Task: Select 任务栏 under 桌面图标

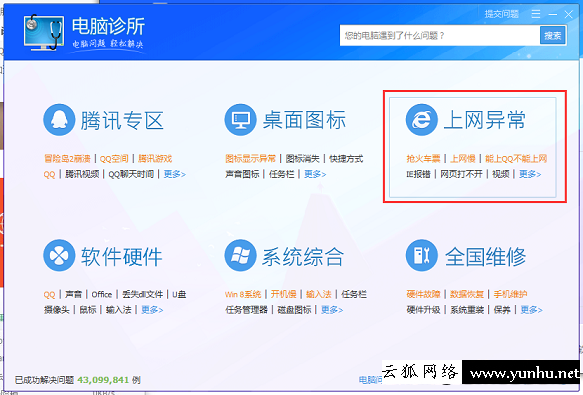Action: point(281,174)
